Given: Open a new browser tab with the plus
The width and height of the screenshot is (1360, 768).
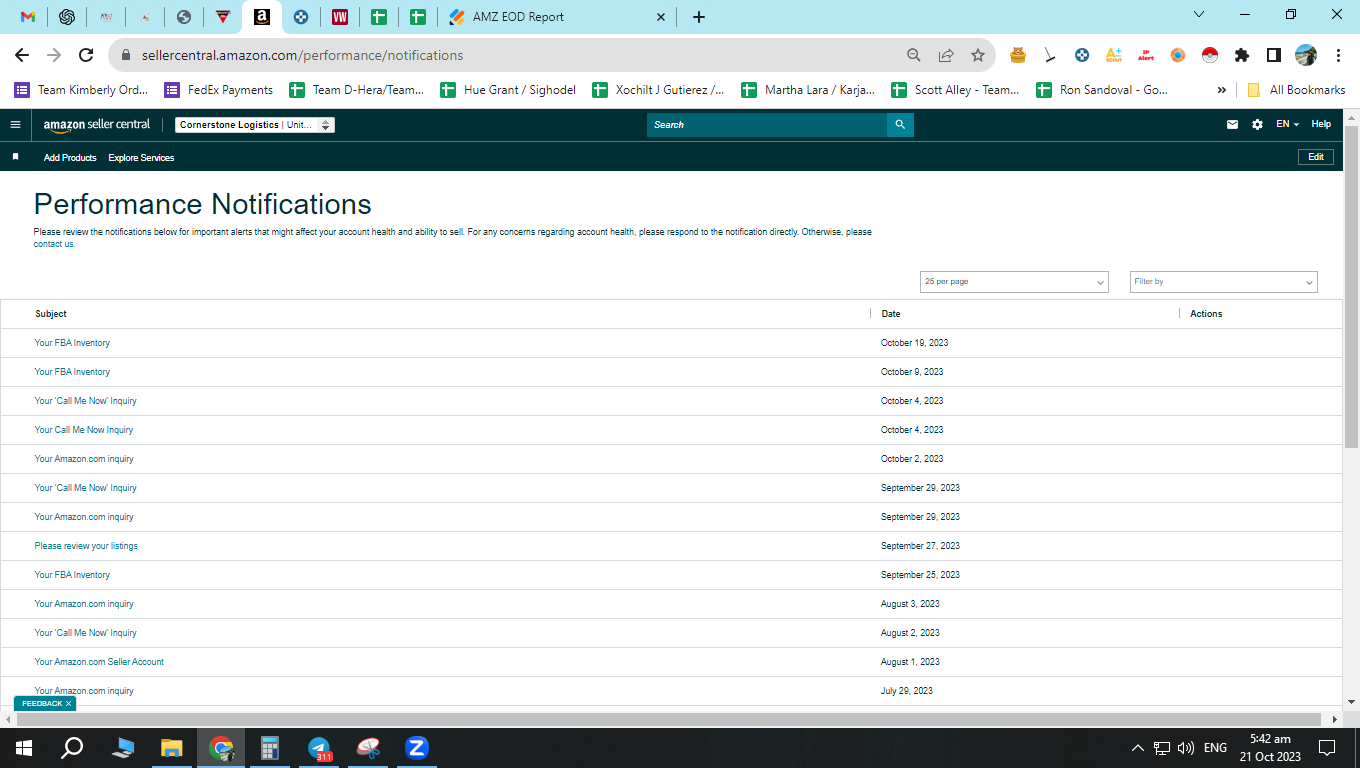Looking at the screenshot, I should pyautogui.click(x=699, y=17).
